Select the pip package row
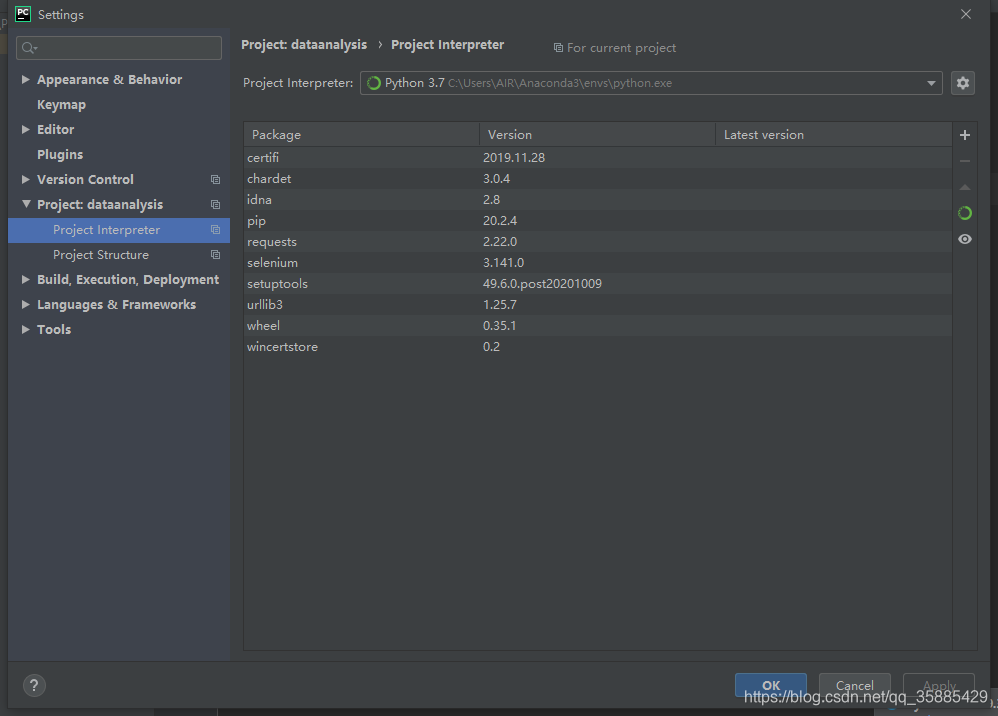Screen dimensions: 998x716 [x=598, y=220]
